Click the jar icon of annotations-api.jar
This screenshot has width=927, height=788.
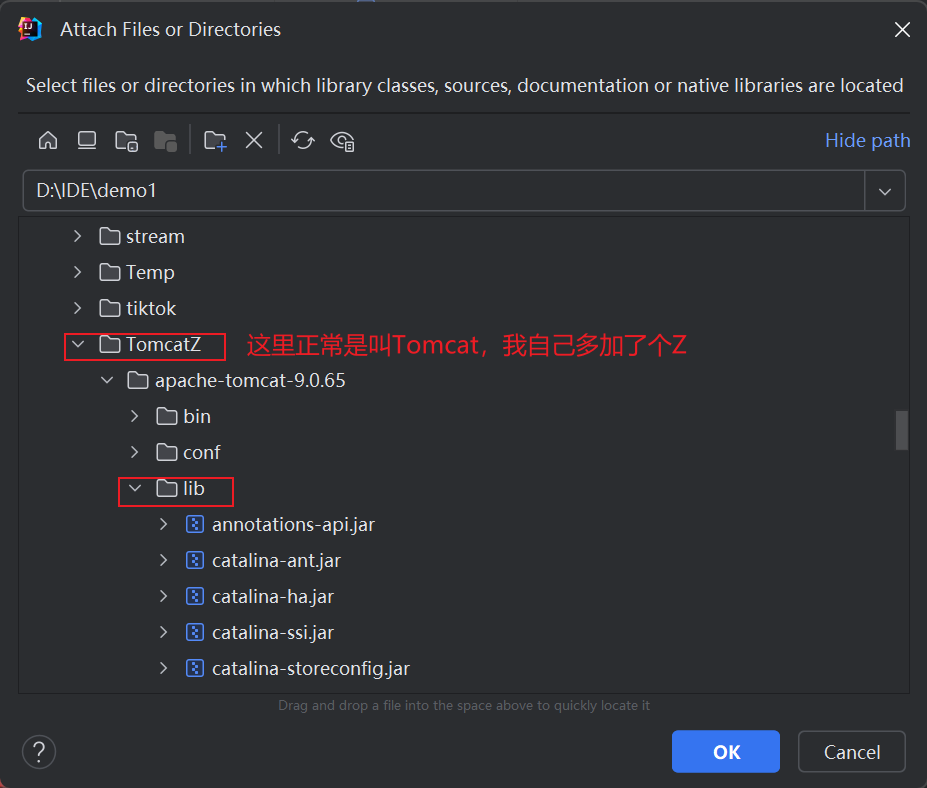coord(195,524)
